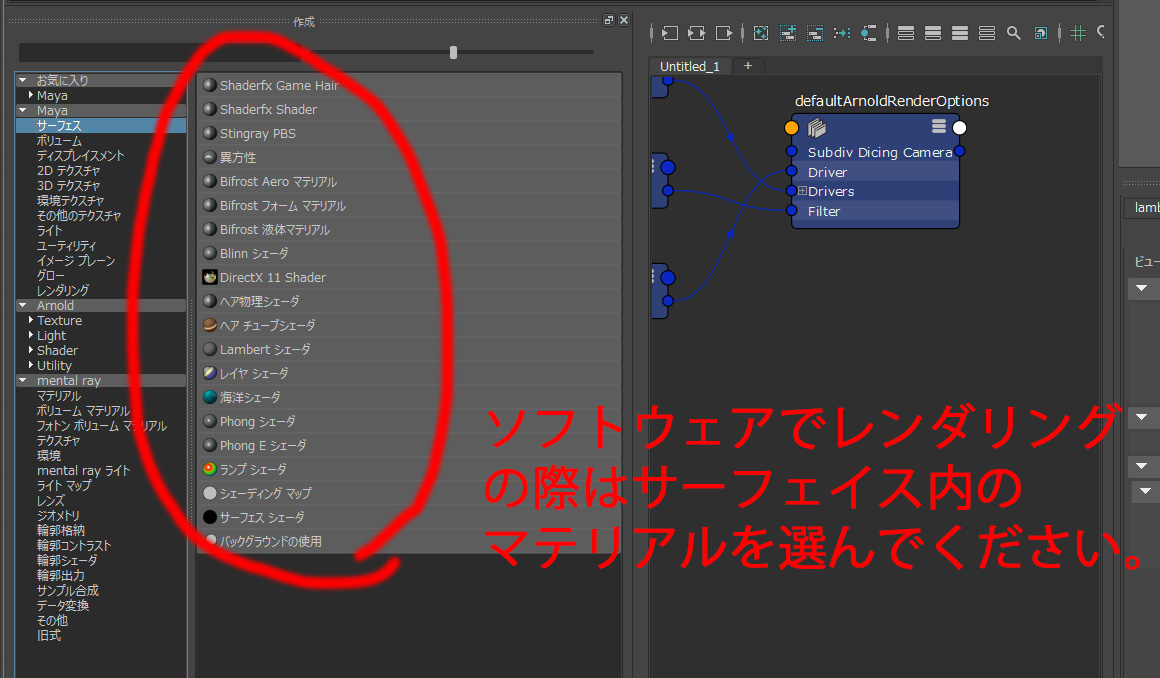This screenshot has width=1160, height=678.
Task: Create a Bifrost 液体マテリアル
Action: (409, 229)
